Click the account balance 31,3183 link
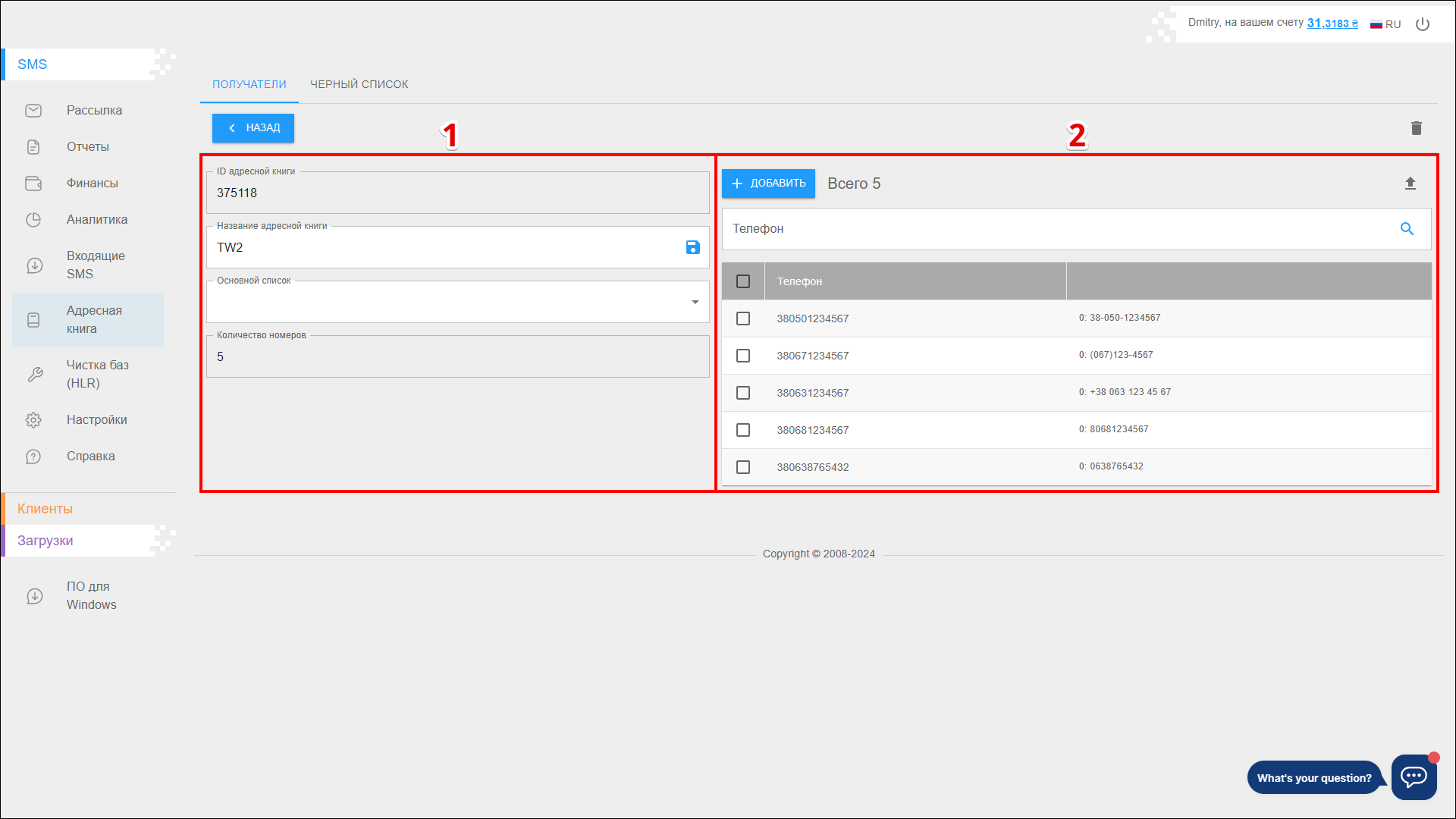The height and width of the screenshot is (819, 1456). coord(1332,24)
